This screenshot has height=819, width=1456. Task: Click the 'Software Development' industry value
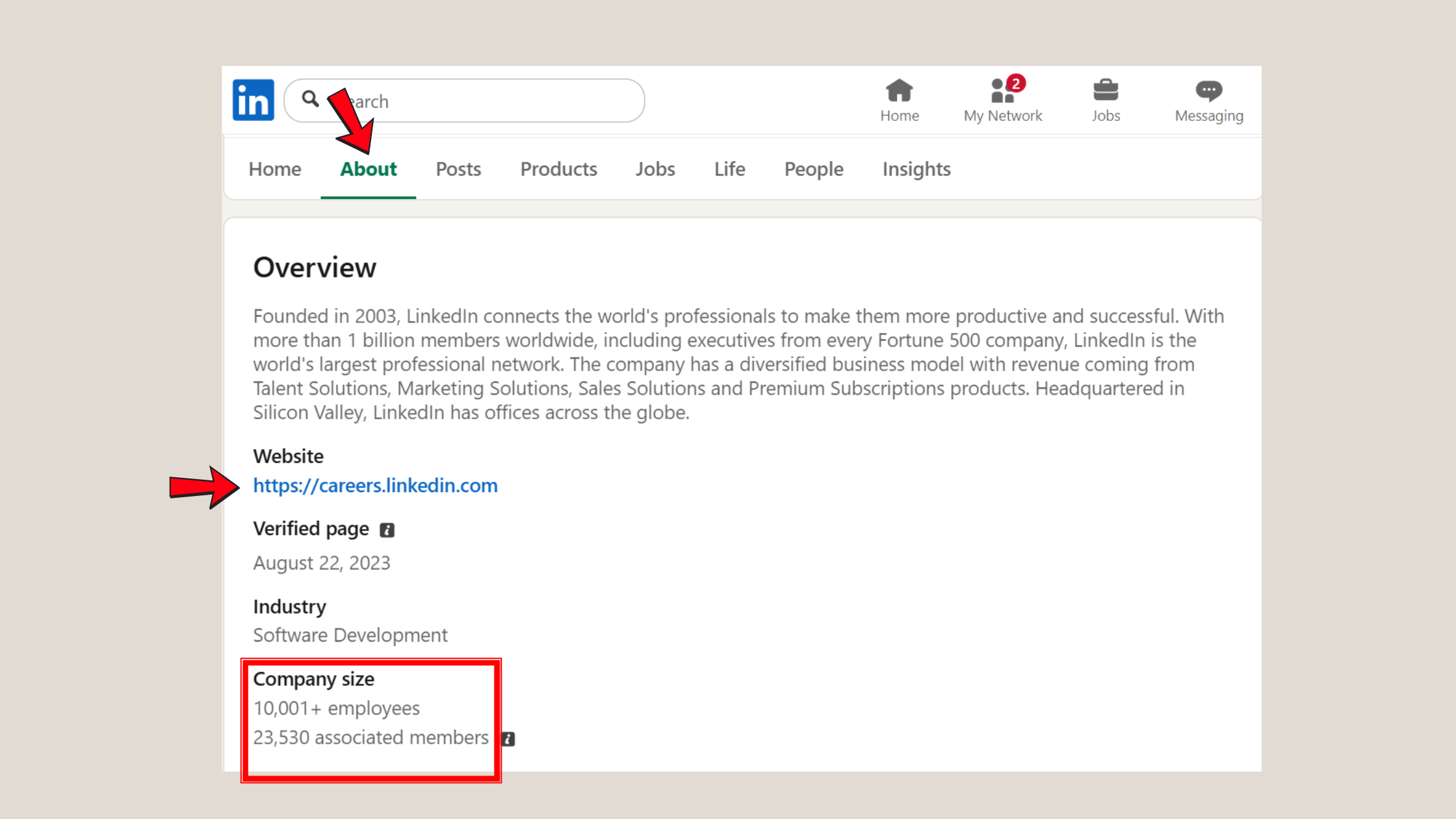click(350, 635)
